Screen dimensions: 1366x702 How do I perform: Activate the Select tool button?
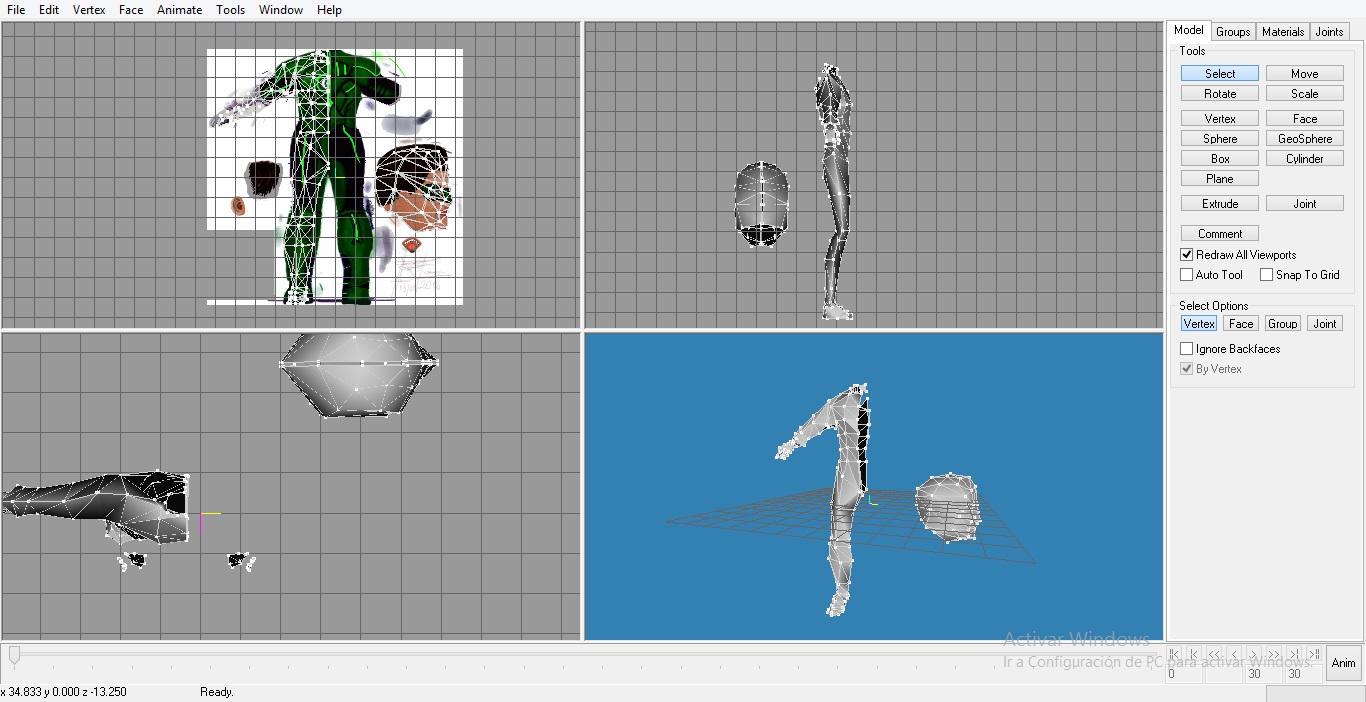pos(1220,74)
